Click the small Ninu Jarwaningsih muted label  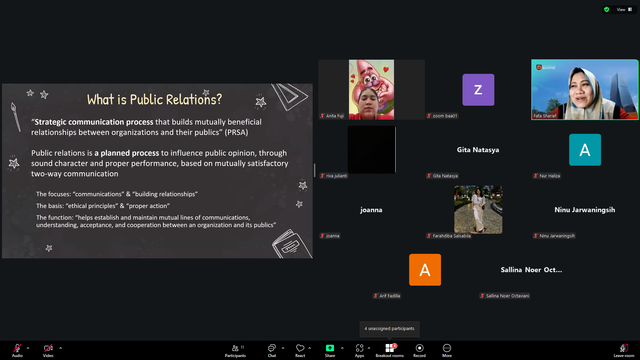[x=554, y=236]
